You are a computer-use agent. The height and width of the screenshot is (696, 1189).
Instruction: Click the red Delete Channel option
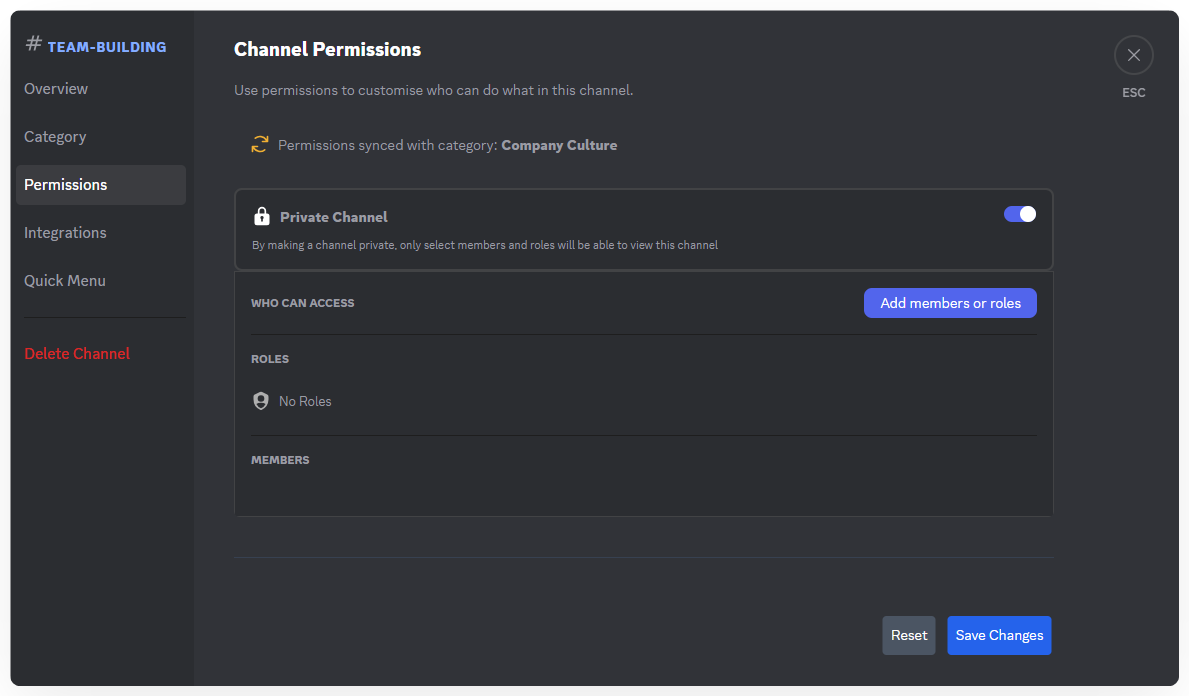[x=77, y=354]
